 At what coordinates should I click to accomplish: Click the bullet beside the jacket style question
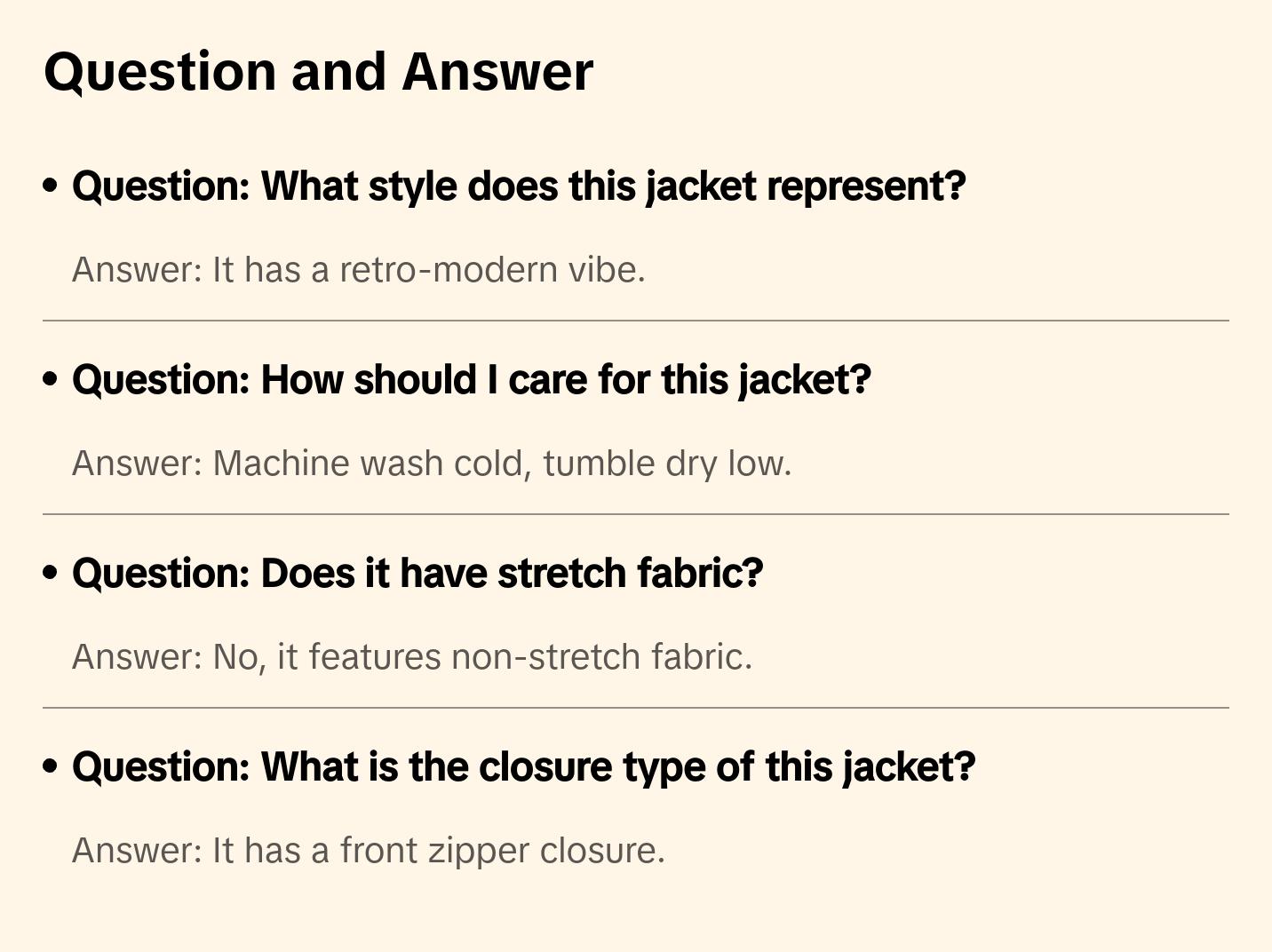[x=51, y=186]
